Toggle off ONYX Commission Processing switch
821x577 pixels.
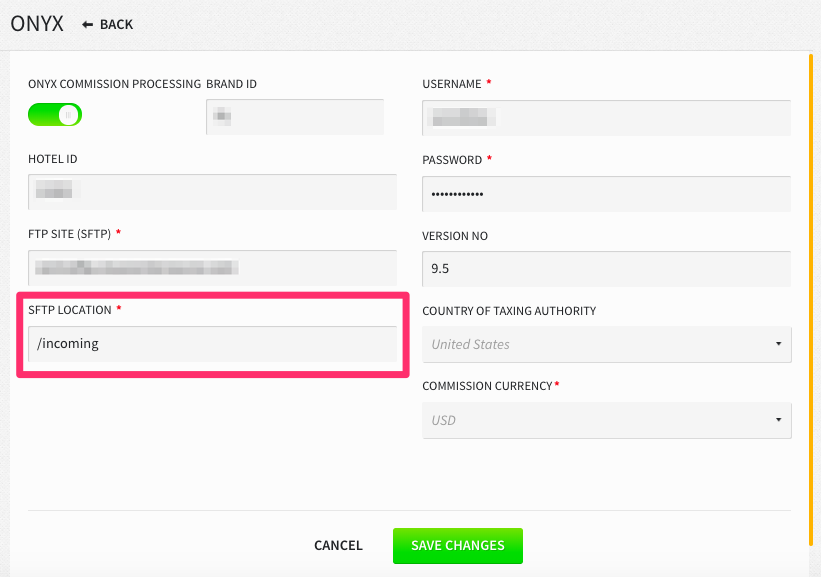point(55,115)
